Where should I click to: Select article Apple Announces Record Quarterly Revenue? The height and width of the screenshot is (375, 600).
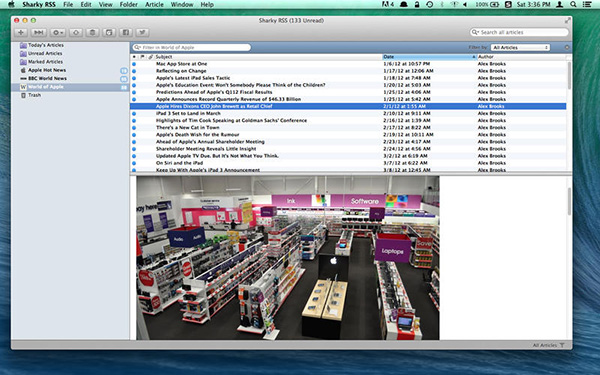click(348, 99)
